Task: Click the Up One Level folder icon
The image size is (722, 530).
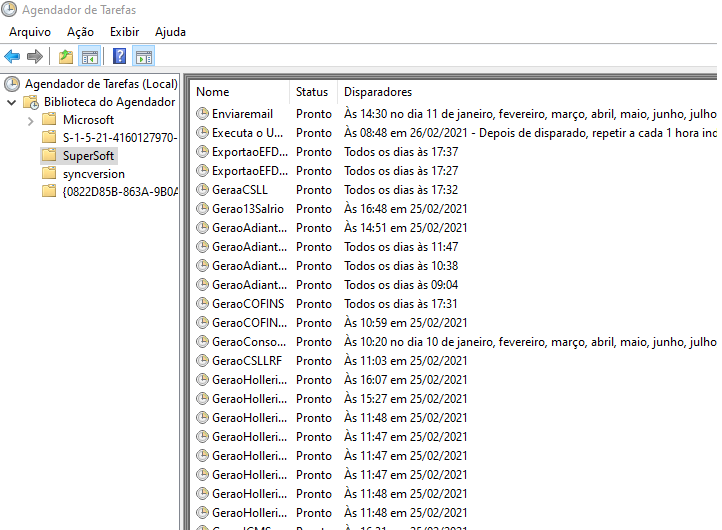Action: (66, 57)
